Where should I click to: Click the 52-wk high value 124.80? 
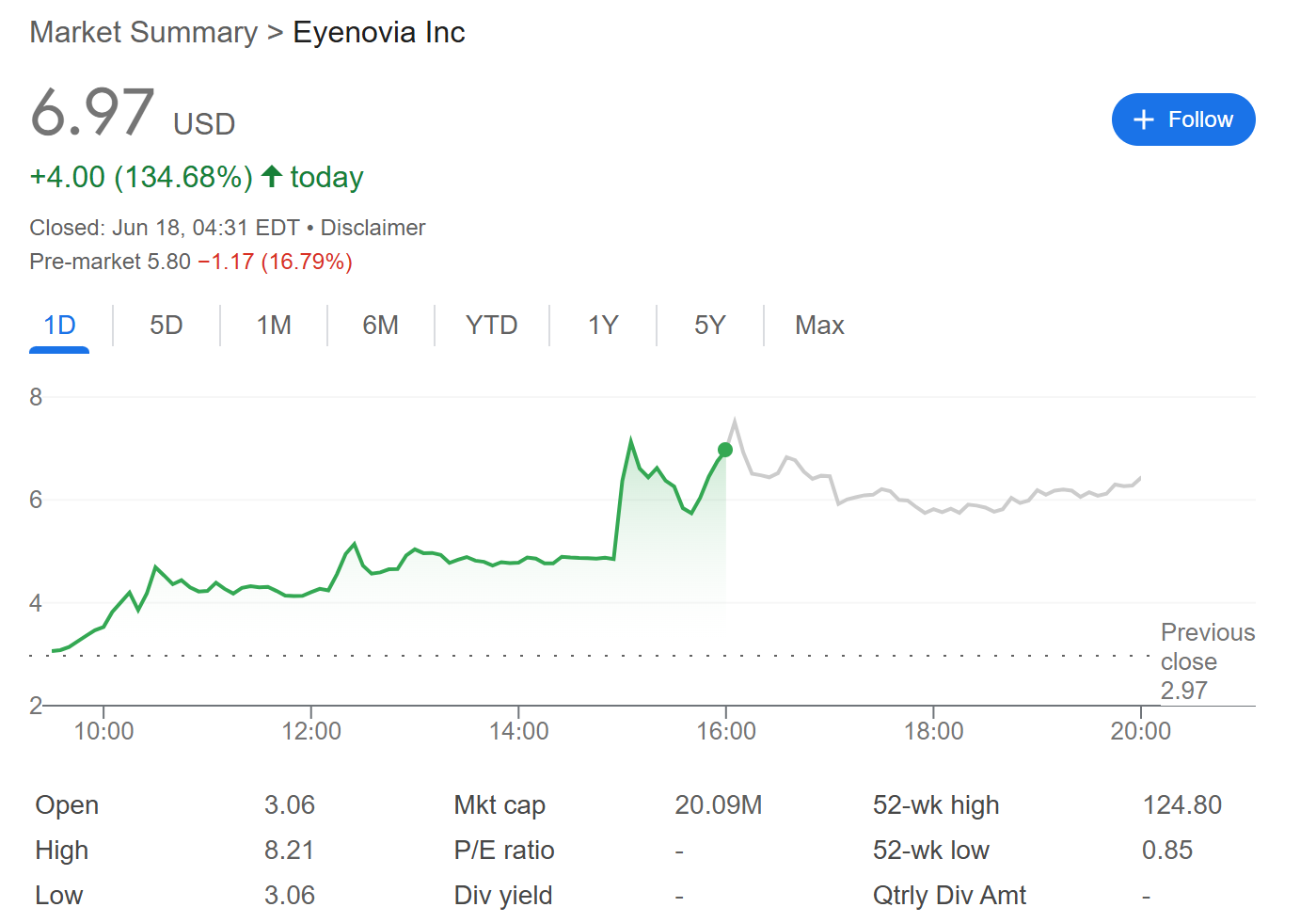point(1182,805)
